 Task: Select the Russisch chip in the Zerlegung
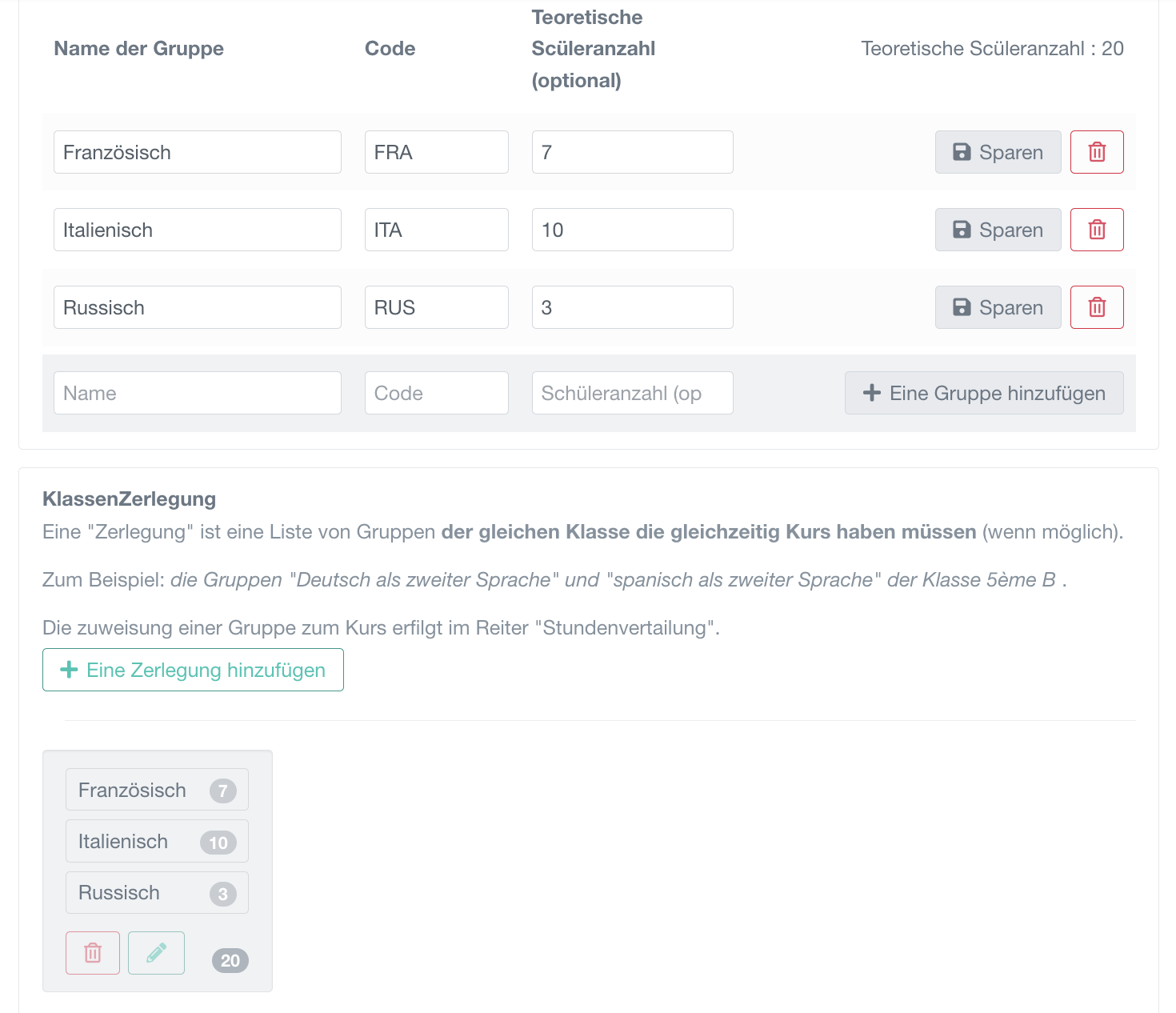pyautogui.click(x=157, y=892)
